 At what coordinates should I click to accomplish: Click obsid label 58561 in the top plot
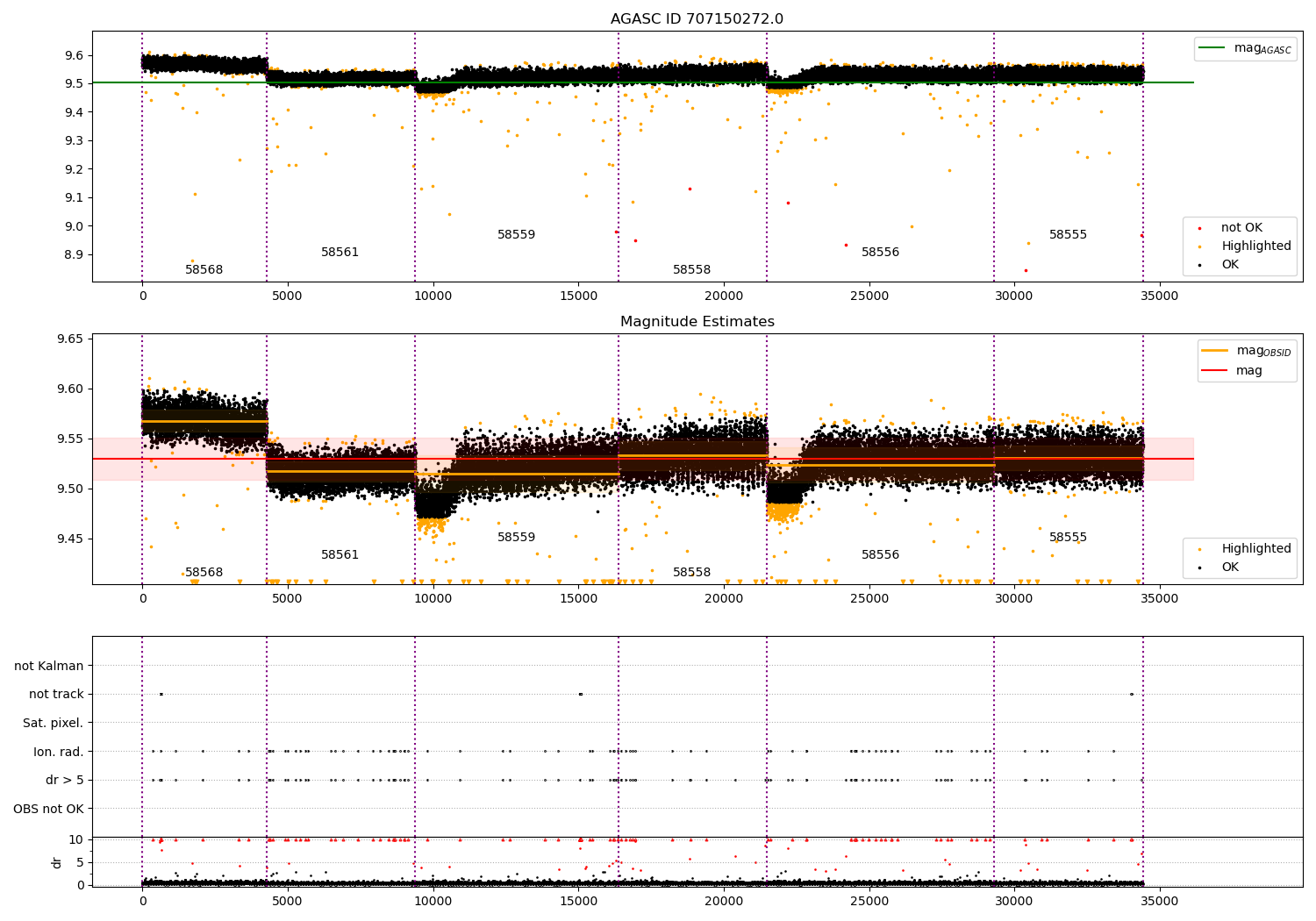coord(340,253)
